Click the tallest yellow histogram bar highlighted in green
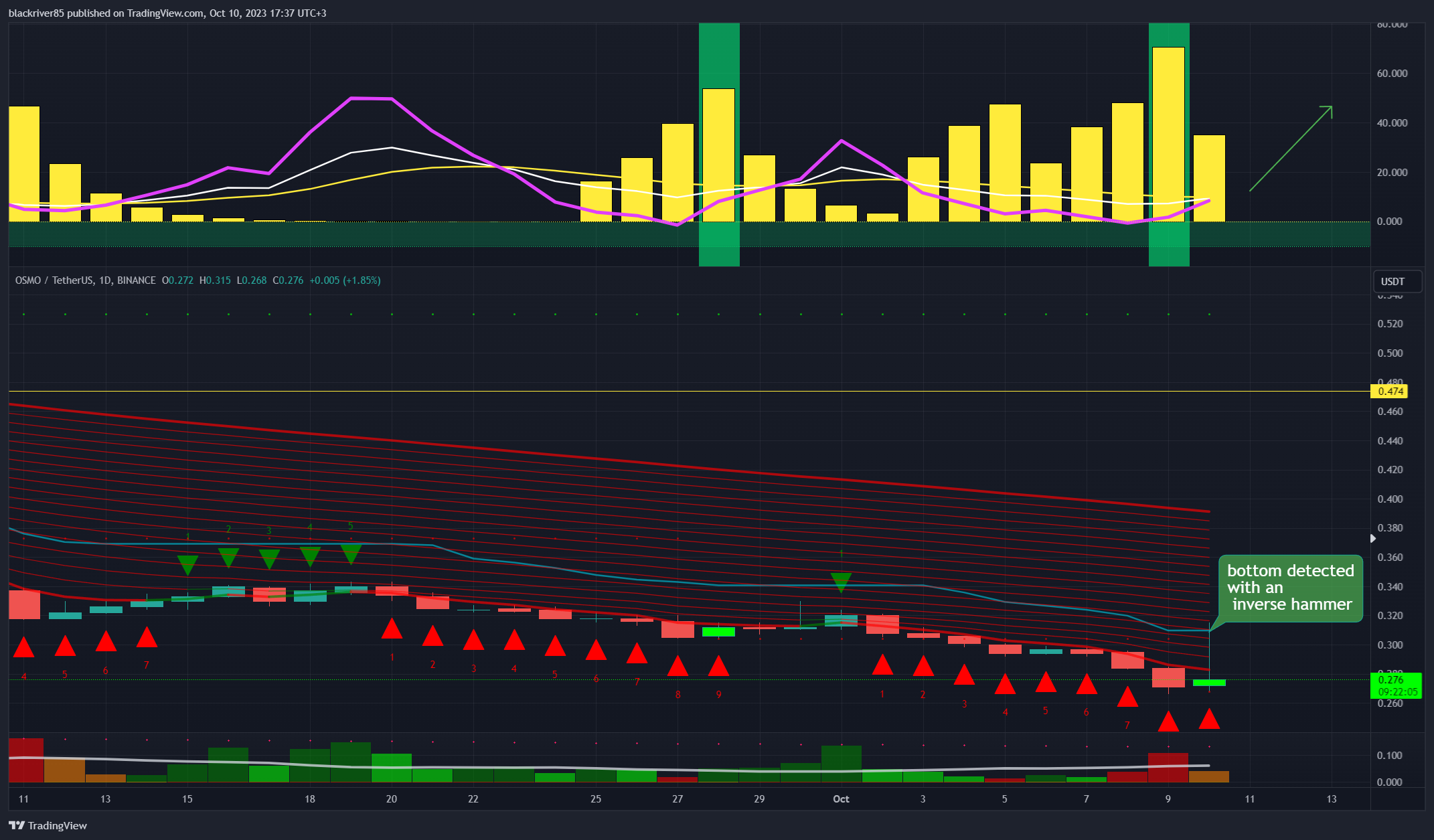This screenshot has height=840, width=1434. [1168, 134]
